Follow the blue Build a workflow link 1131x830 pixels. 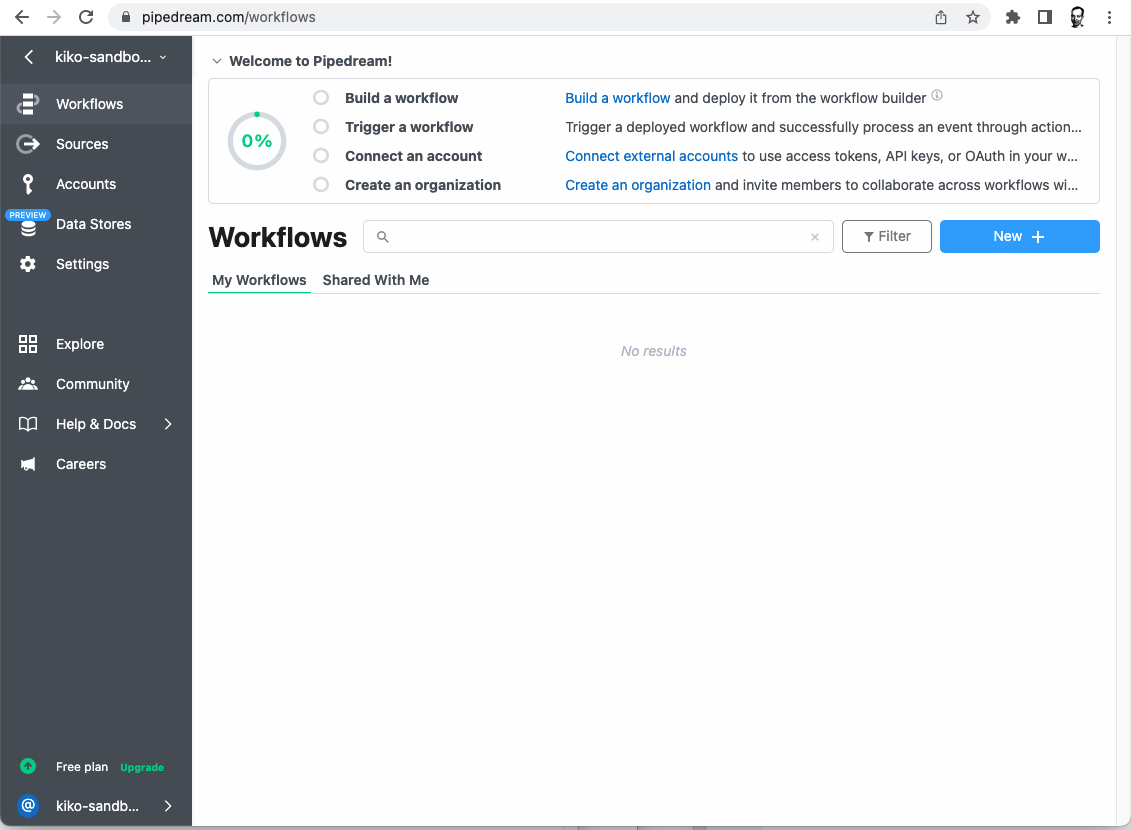click(x=617, y=98)
